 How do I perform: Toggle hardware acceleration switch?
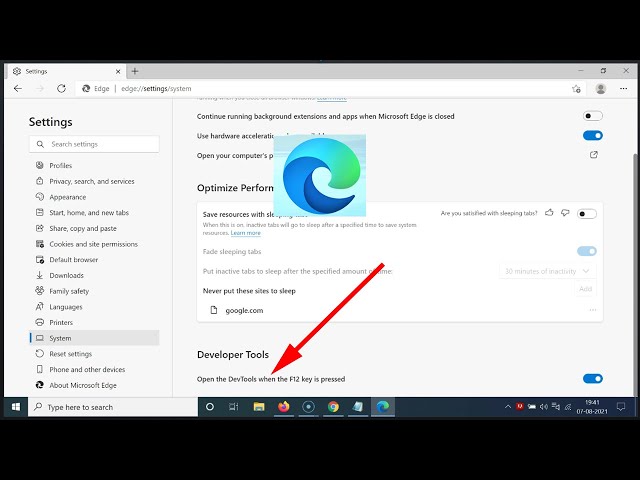click(x=593, y=136)
